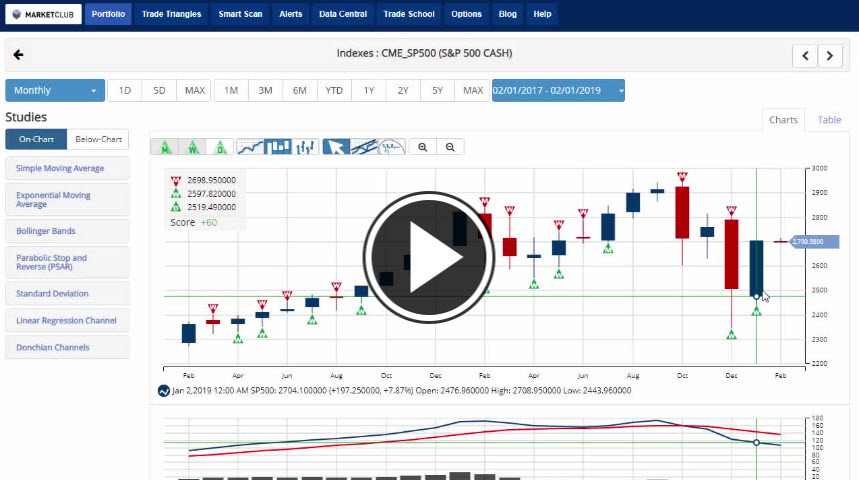Click the red October candlestick at 2900
This screenshot has width=859, height=480.
coord(682,213)
